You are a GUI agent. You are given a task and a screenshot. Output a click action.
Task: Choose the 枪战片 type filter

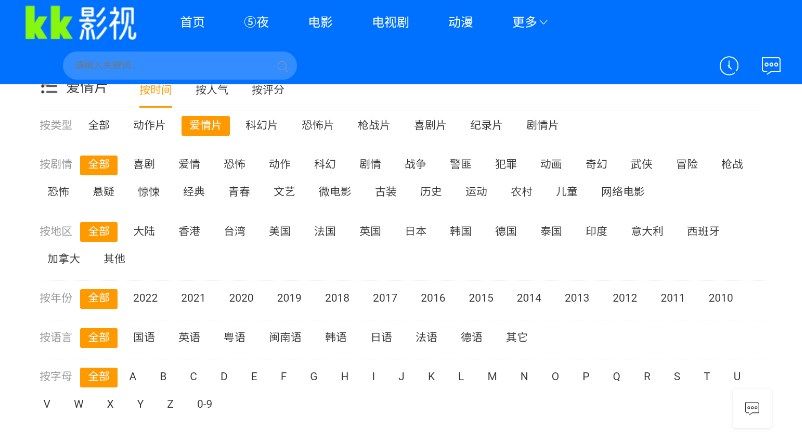(374, 125)
